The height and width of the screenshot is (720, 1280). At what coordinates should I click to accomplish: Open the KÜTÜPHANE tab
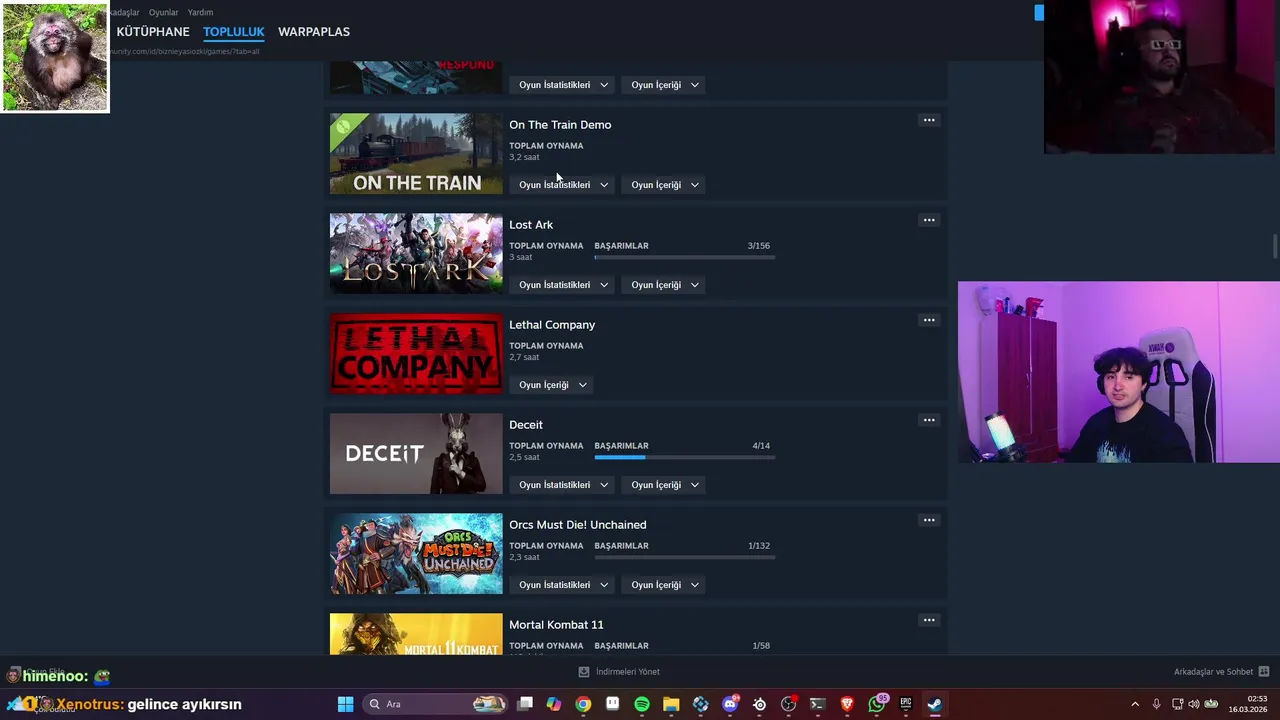(x=153, y=32)
